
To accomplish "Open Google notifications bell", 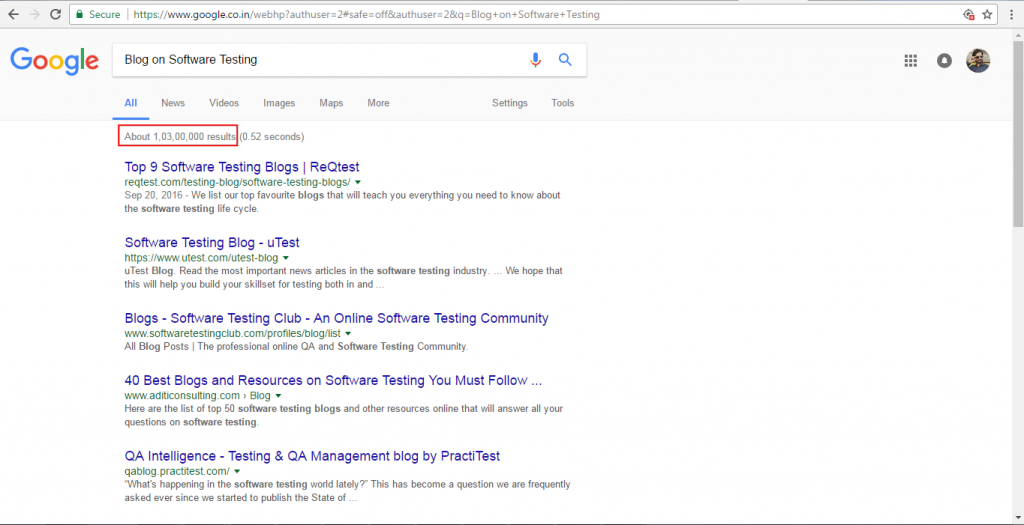I will [x=944, y=61].
